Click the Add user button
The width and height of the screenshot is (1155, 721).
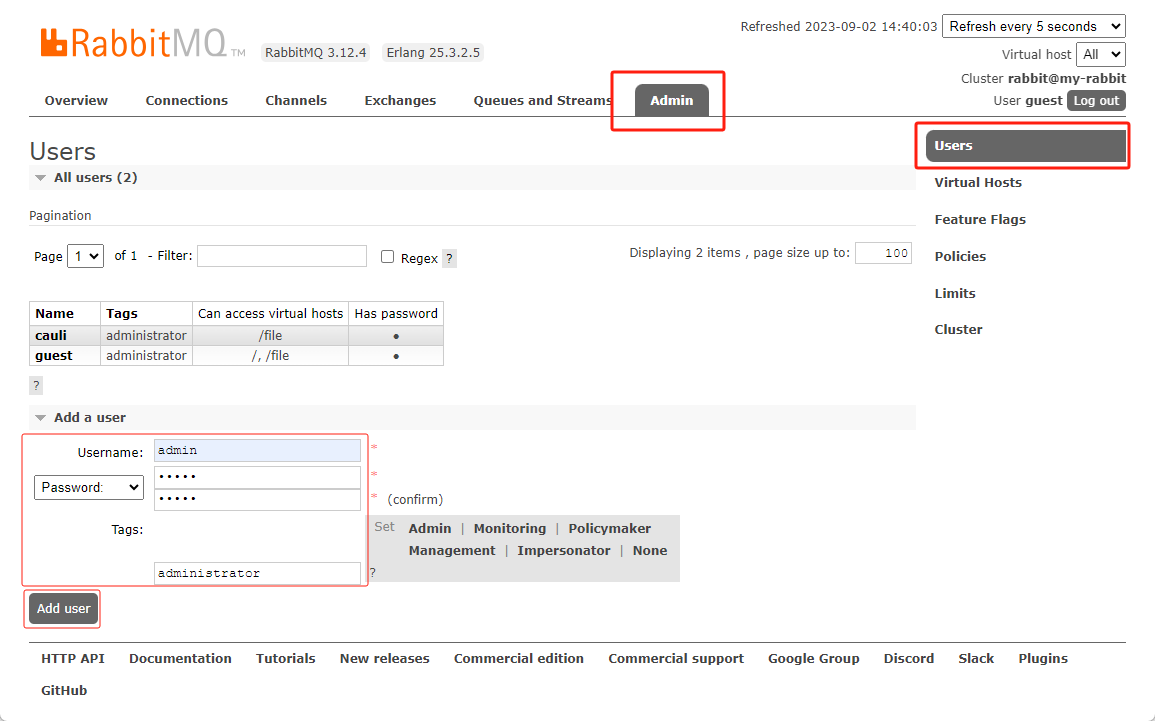coord(63,608)
